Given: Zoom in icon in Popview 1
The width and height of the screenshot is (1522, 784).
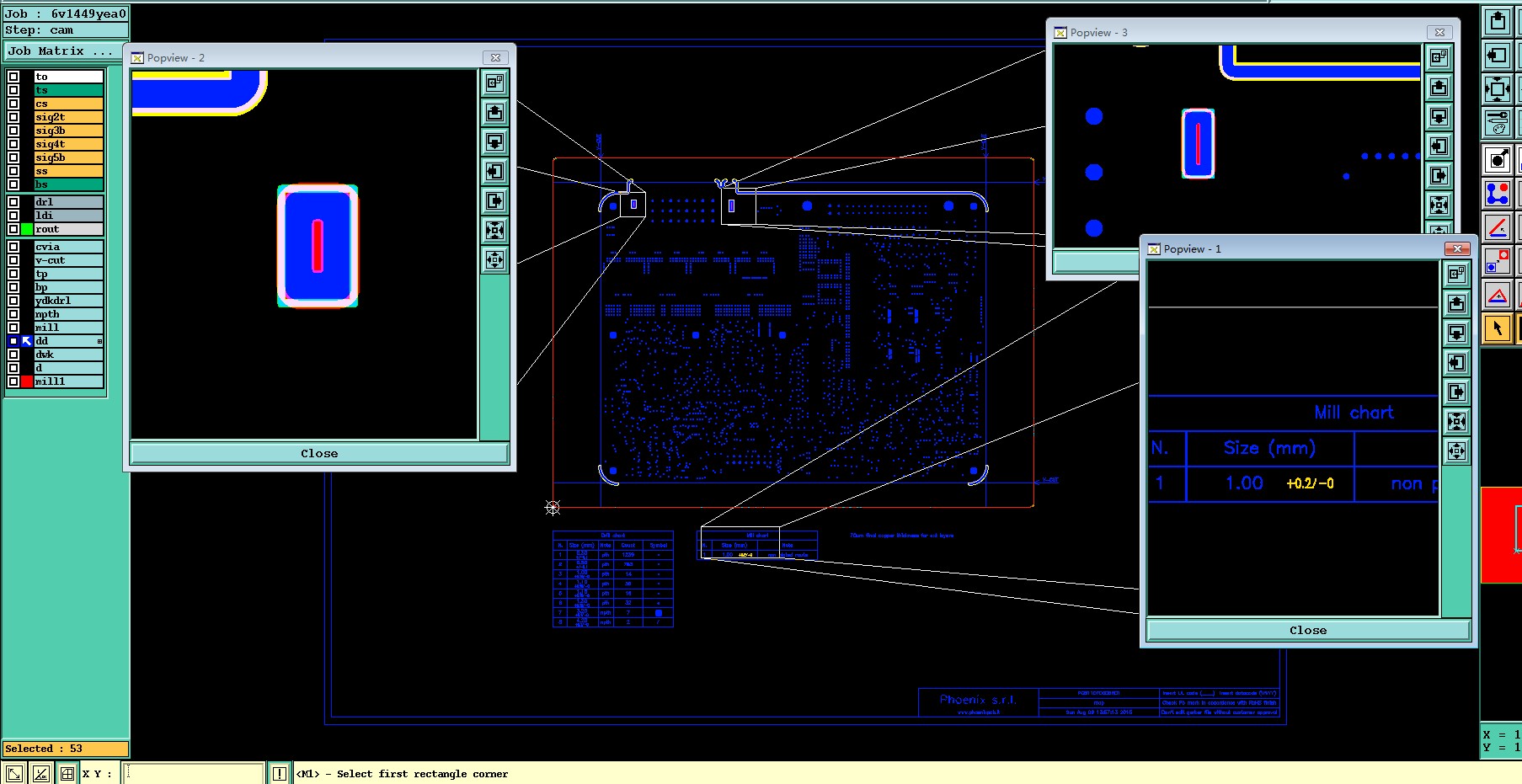Looking at the screenshot, I should click(x=1457, y=421).
